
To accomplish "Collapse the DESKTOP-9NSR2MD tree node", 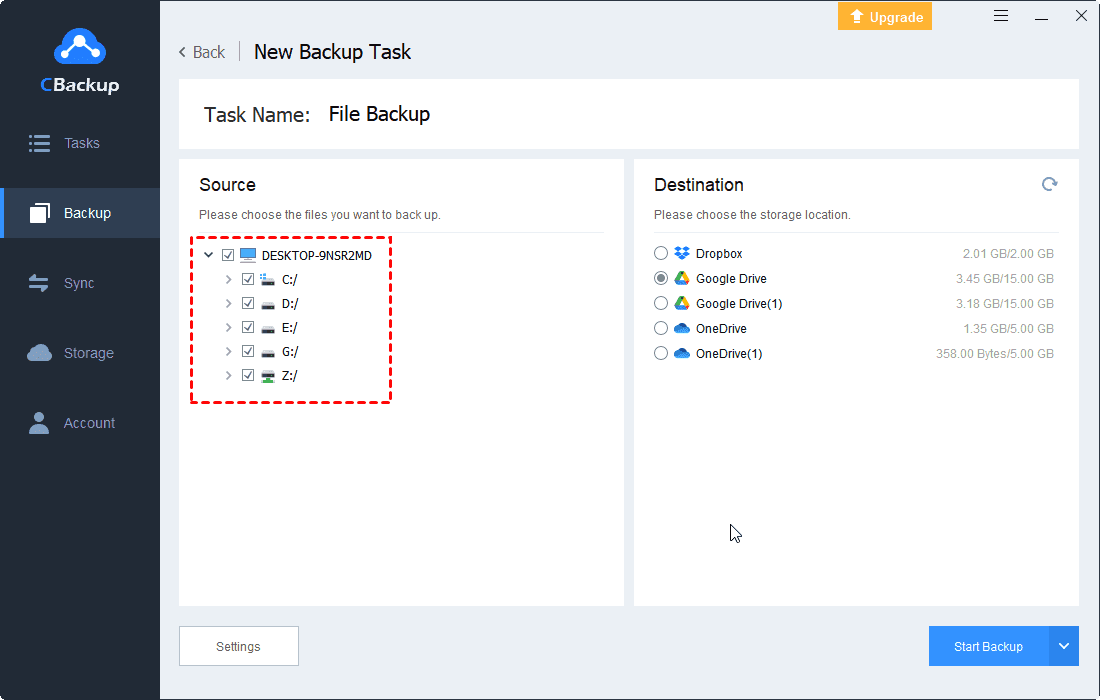I will click(208, 256).
